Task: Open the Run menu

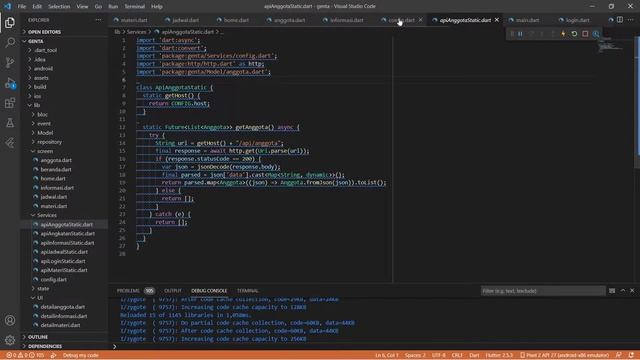Action: coord(113,7)
